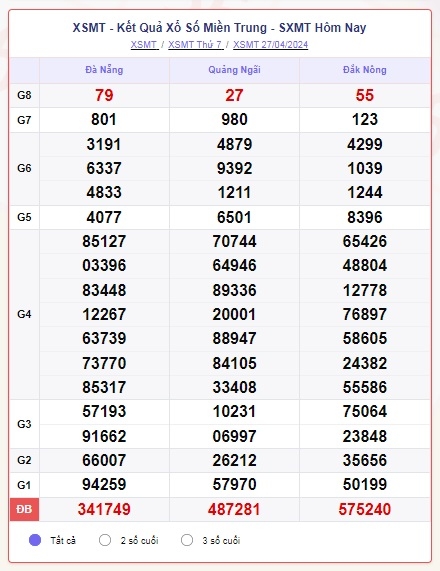
Task: Click the special prize number 575240
Action: [365, 509]
